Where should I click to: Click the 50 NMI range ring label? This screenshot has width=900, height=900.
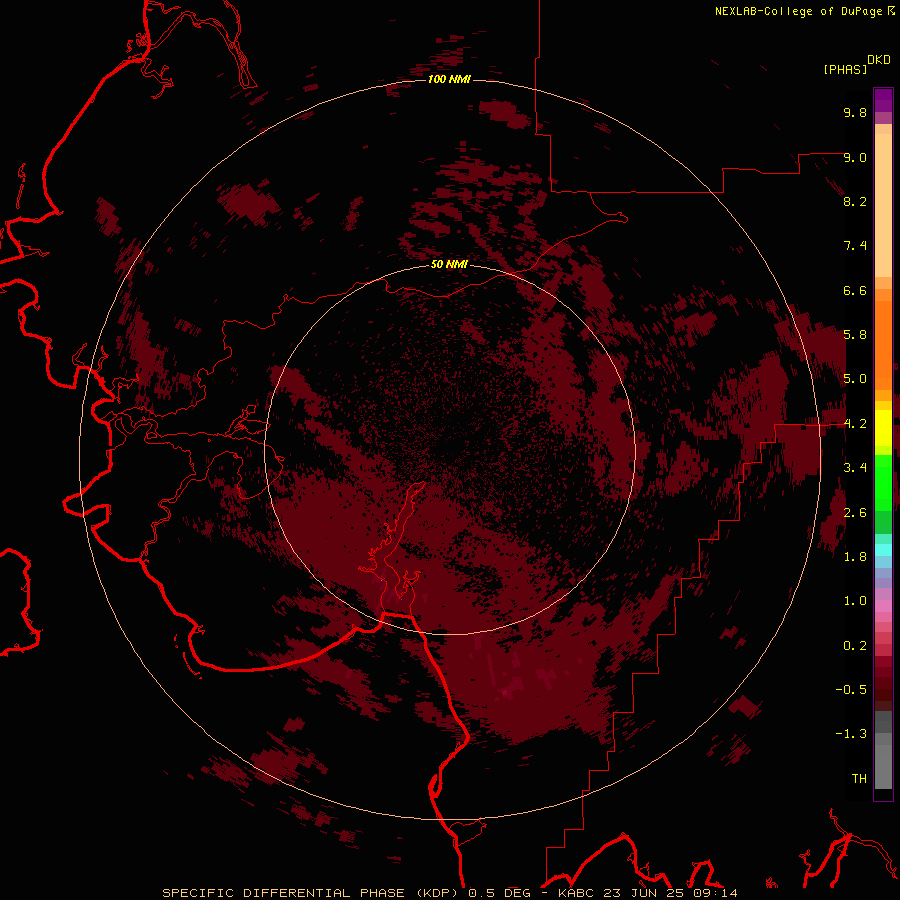click(449, 264)
